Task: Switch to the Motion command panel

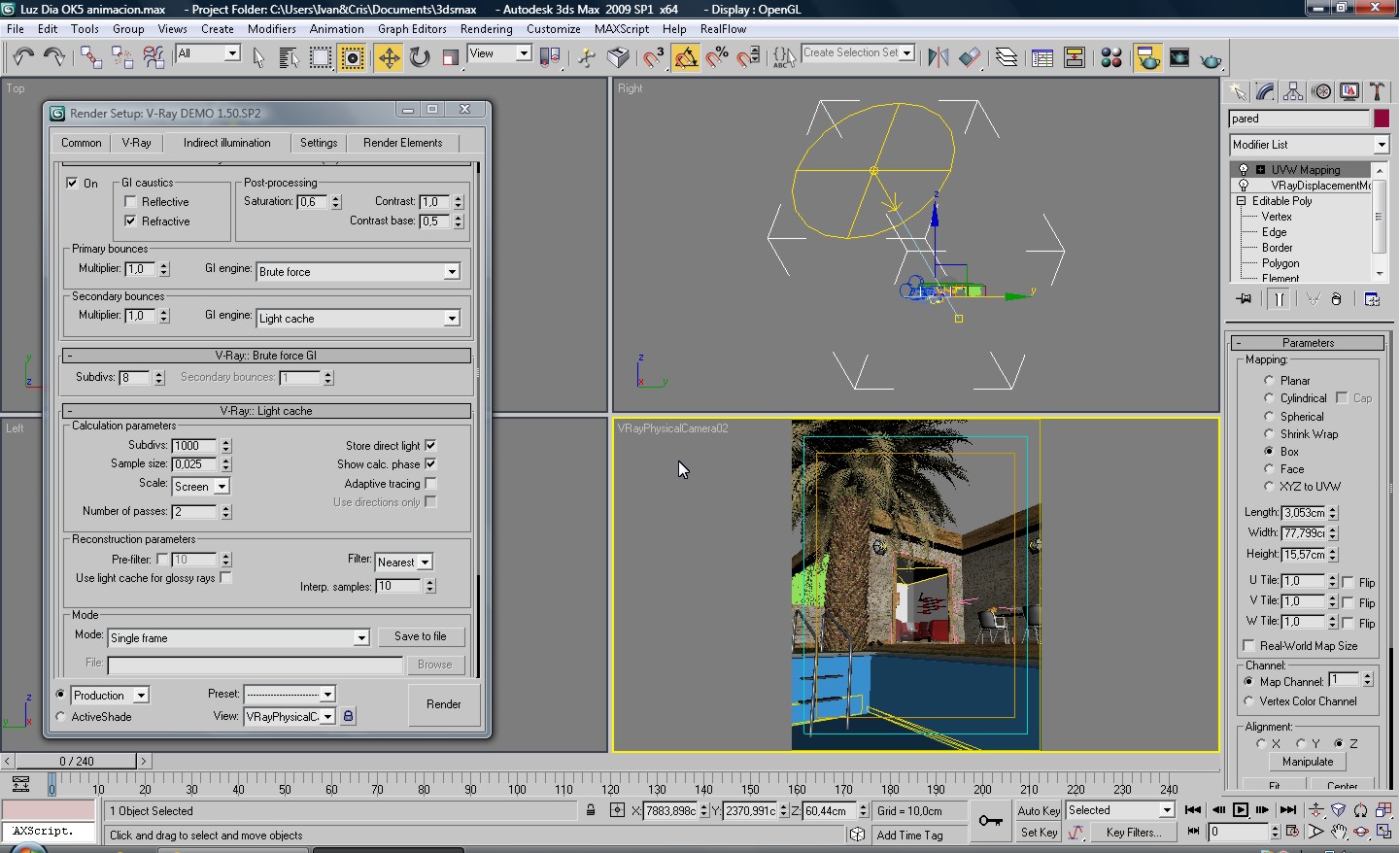Action: tap(1321, 91)
